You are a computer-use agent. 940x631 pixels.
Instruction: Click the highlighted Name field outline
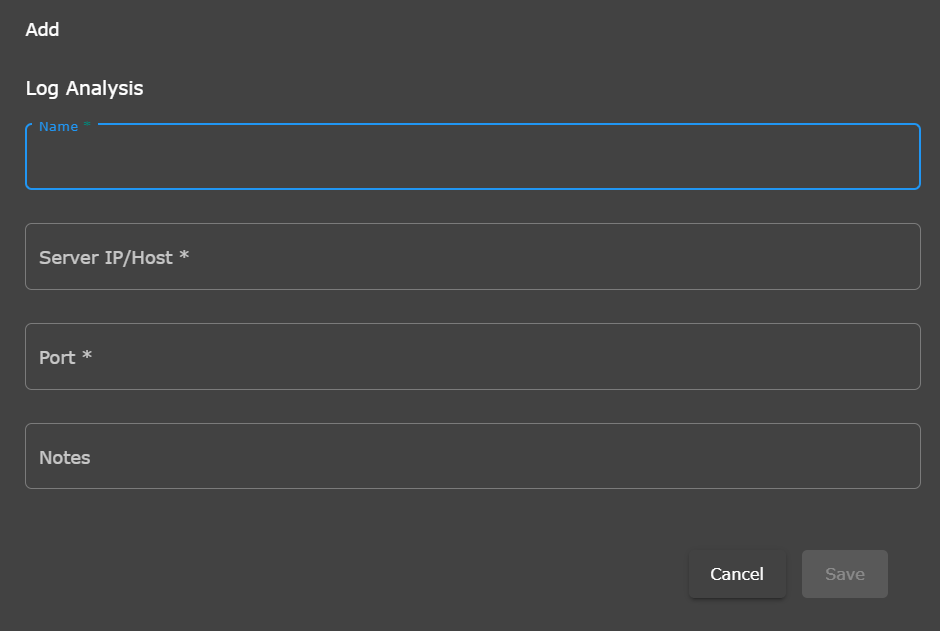click(25, 157)
